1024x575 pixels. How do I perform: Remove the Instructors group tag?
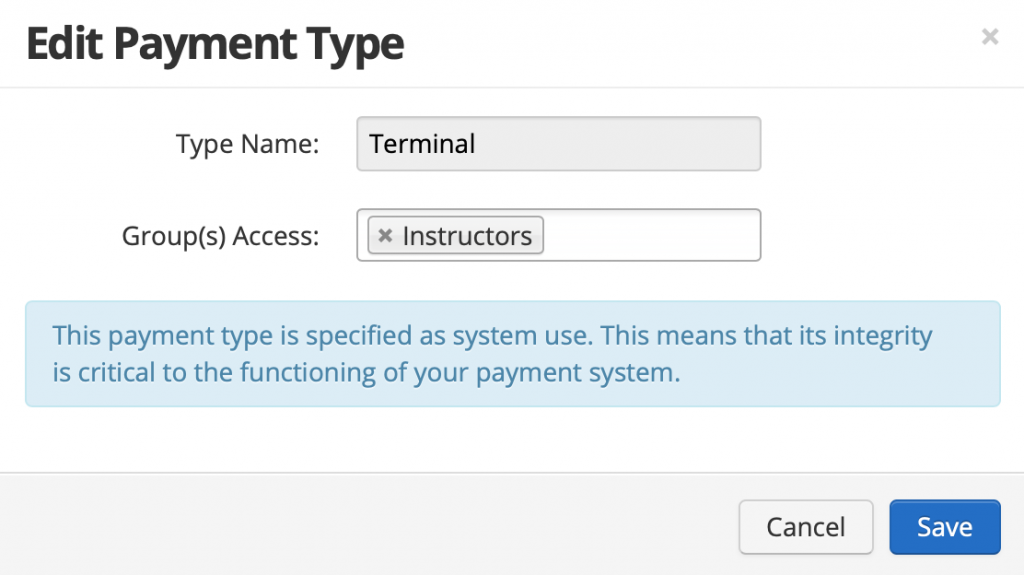point(385,236)
